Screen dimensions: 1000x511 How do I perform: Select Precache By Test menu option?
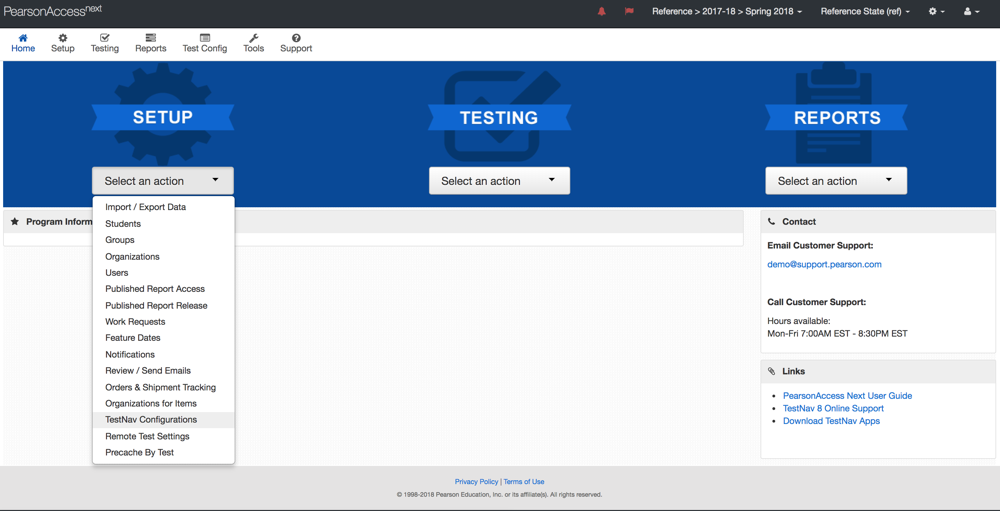(x=140, y=452)
